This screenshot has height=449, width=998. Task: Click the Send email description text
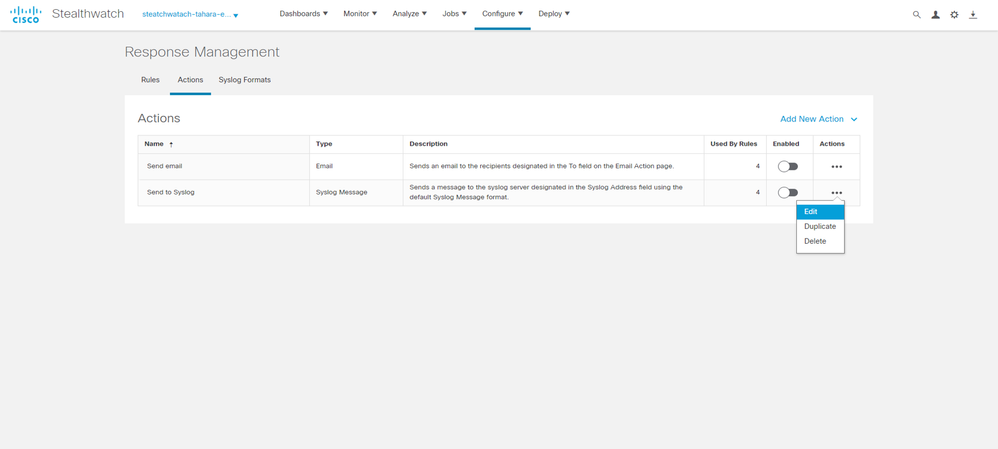[542, 166]
